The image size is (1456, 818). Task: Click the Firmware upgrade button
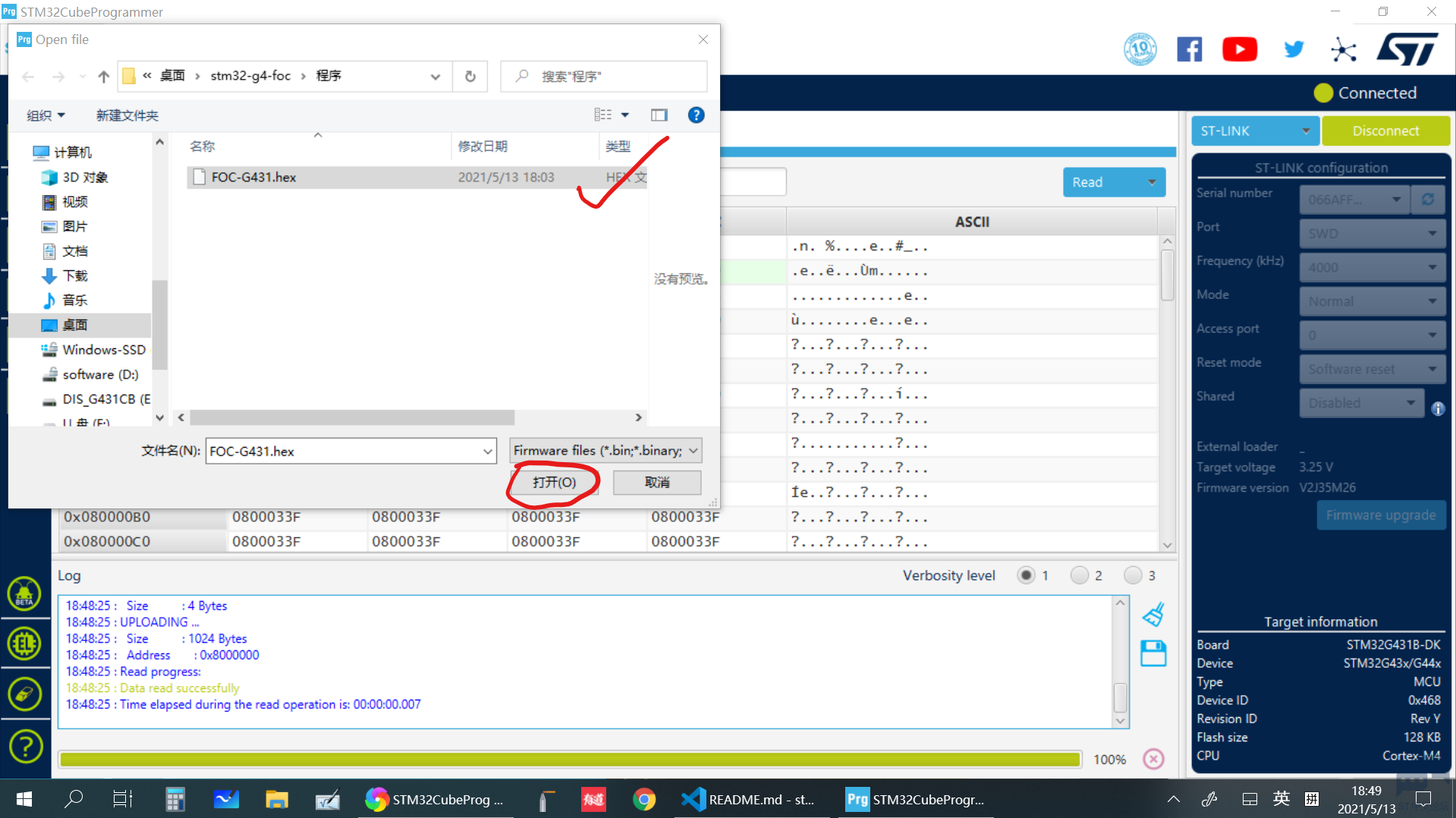1381,515
